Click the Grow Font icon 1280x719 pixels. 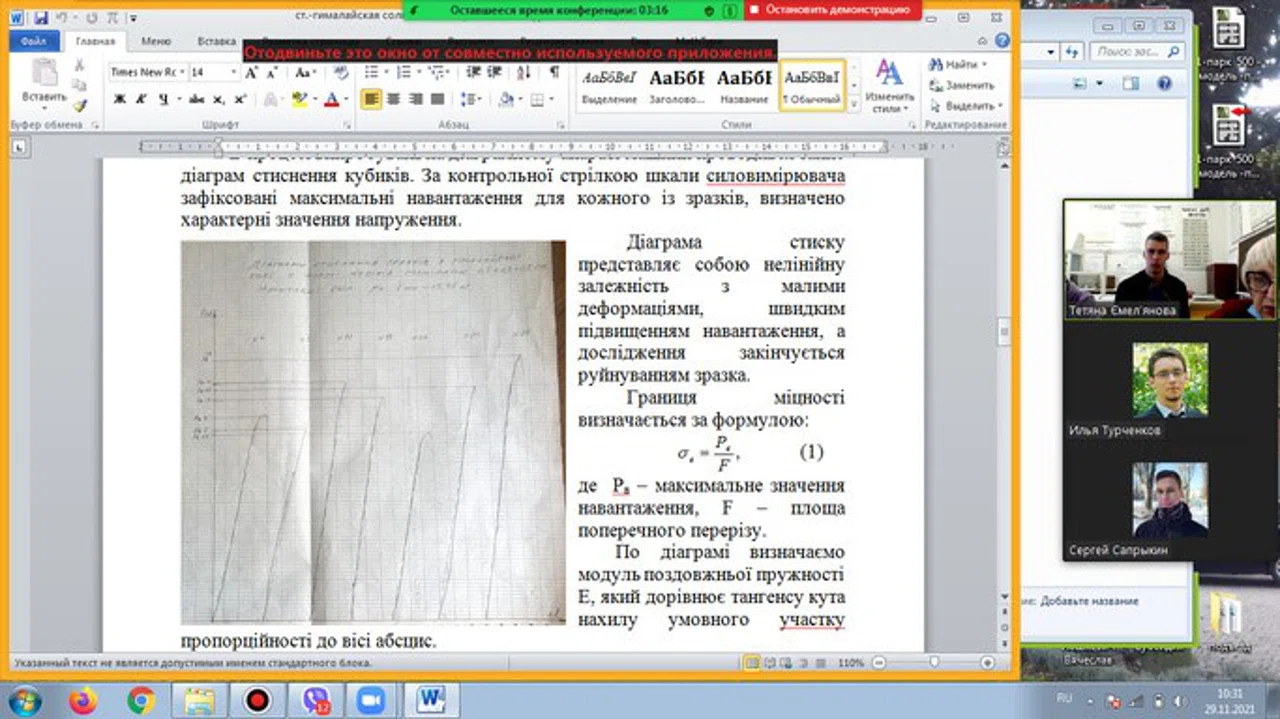pos(251,72)
